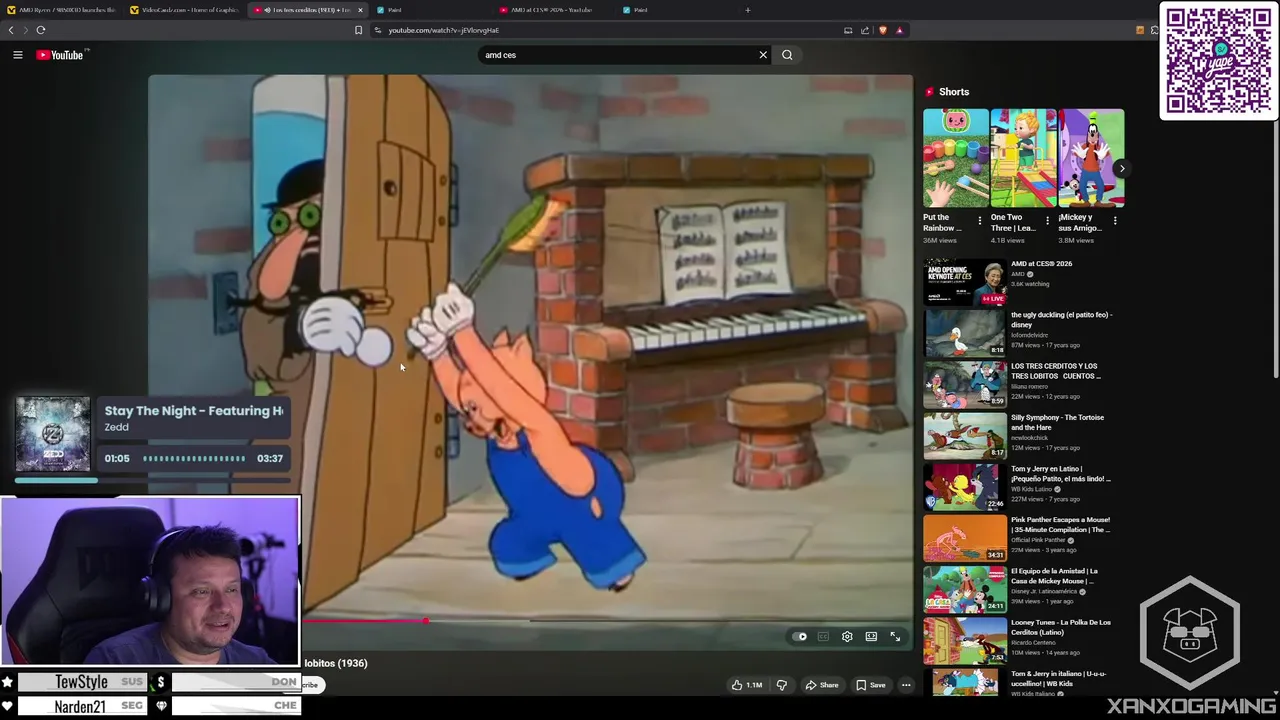Viewport: 1280px width, 720px height.
Task: Open the Brave Rewards triangle icon
Action: coord(899,30)
